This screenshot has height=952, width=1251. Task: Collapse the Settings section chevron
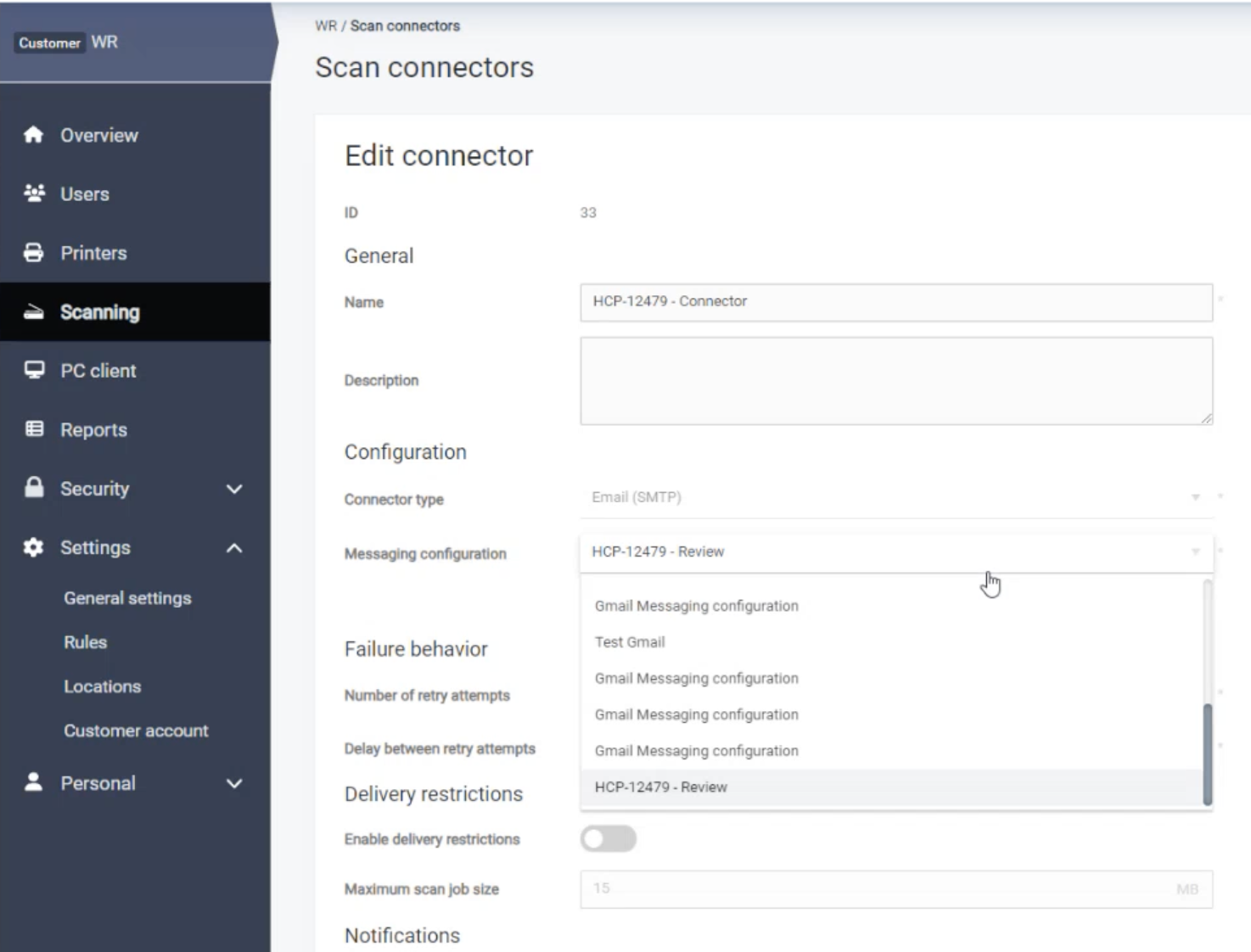(234, 548)
